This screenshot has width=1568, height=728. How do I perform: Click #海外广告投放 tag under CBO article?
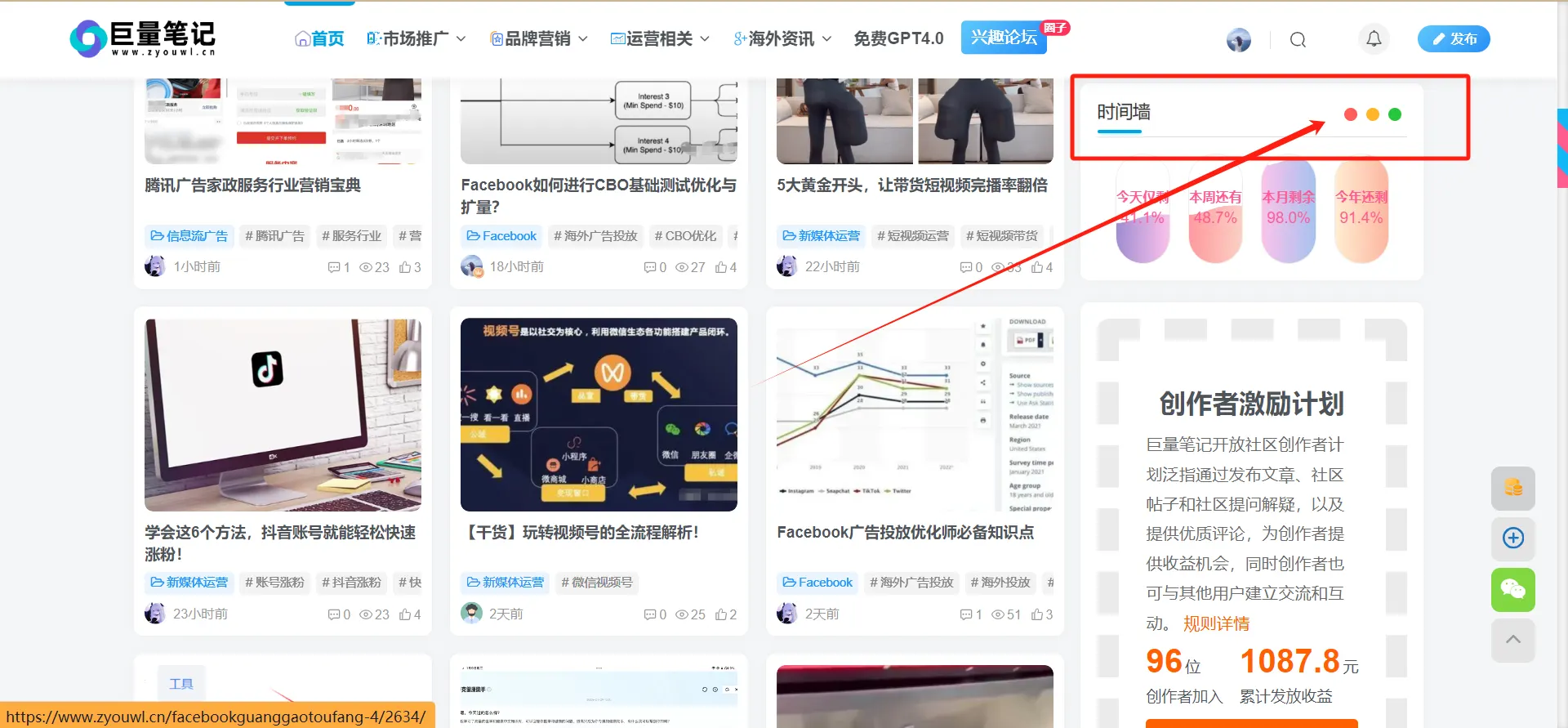tap(595, 236)
